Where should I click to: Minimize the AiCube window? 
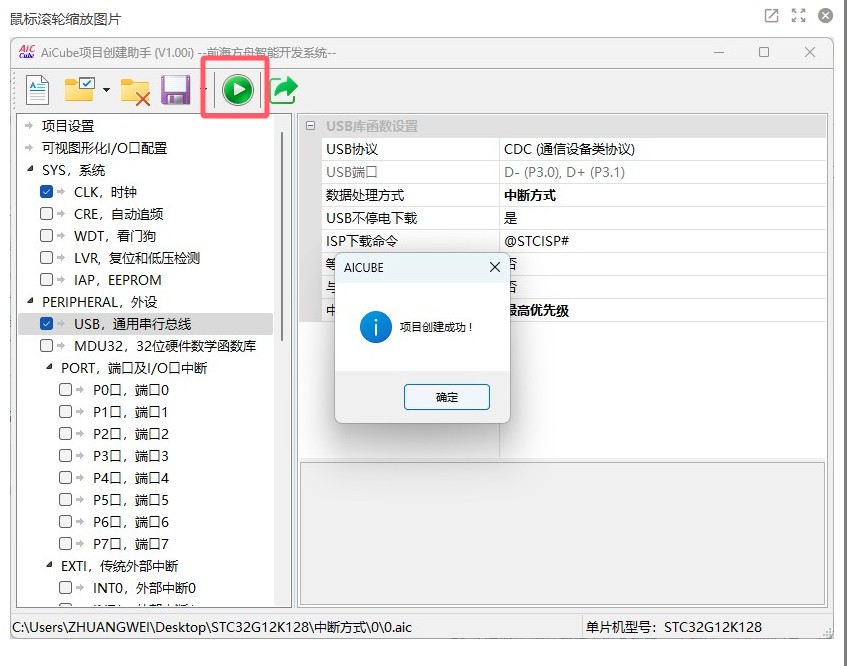[718, 52]
